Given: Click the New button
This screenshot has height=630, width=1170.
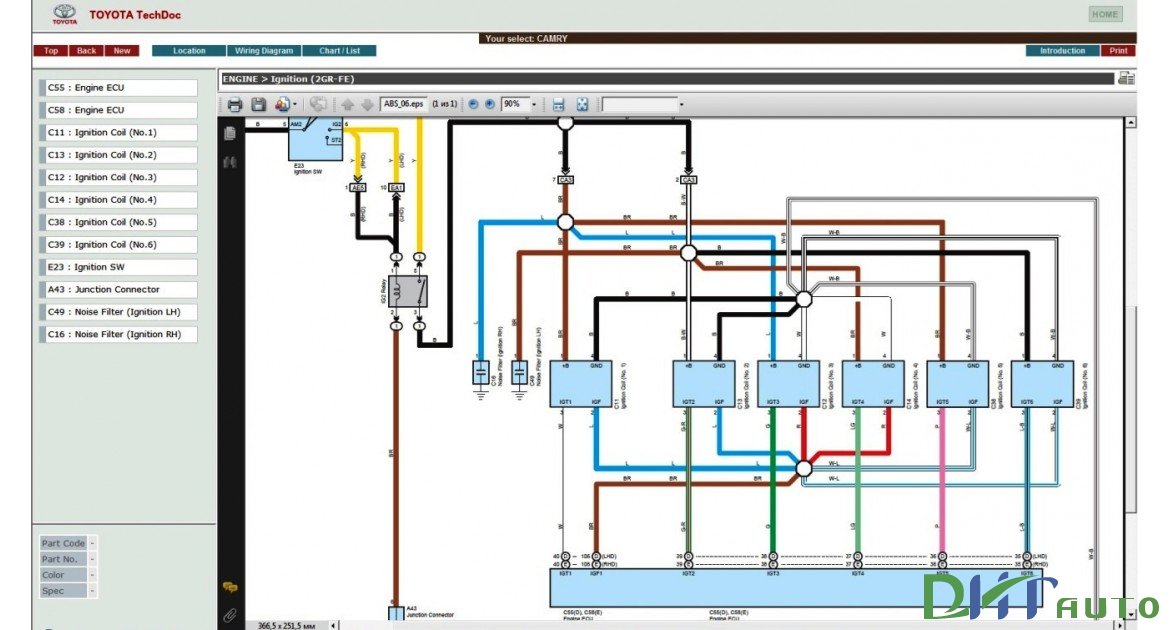Looking at the screenshot, I should 122,51.
